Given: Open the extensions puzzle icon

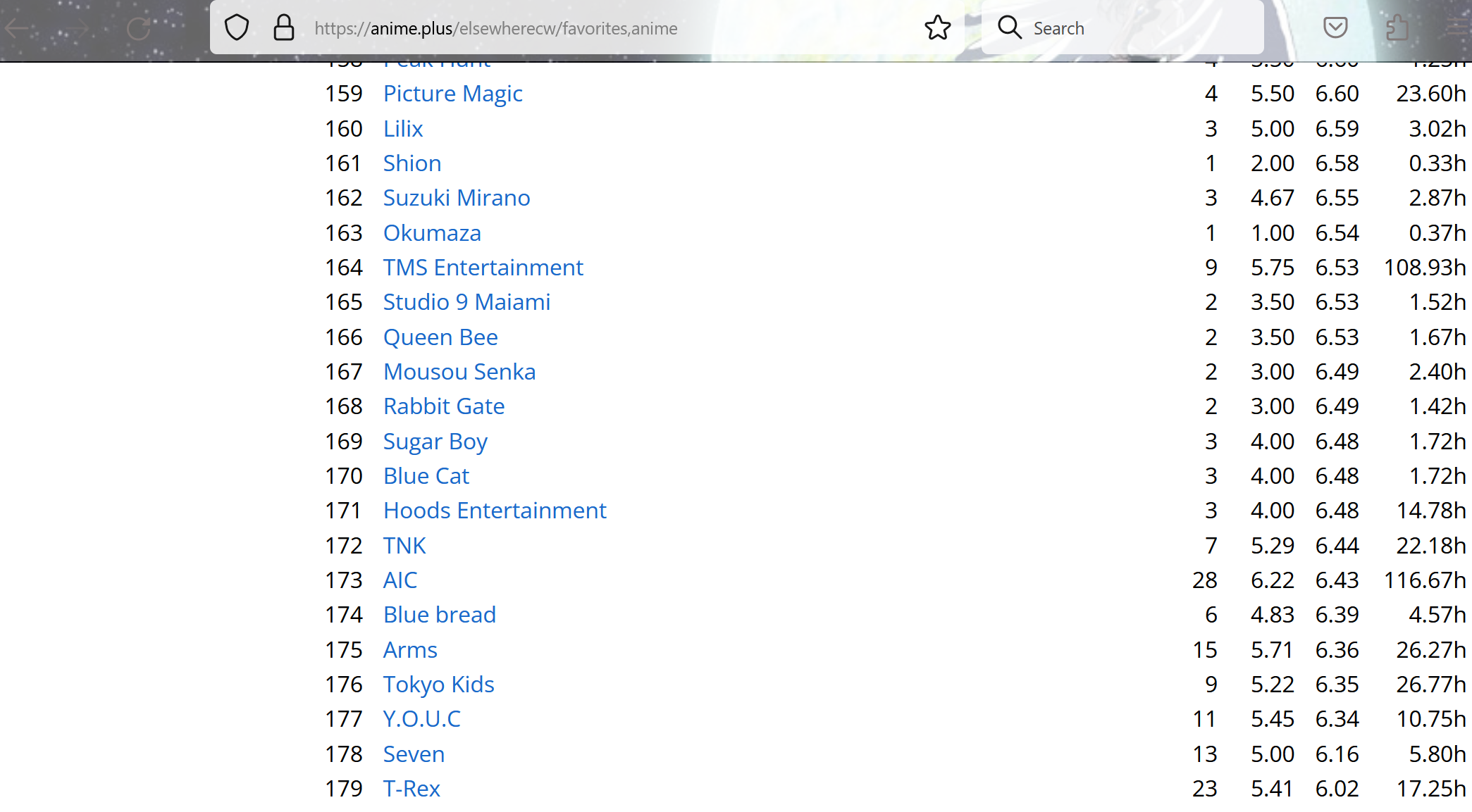Looking at the screenshot, I should pyautogui.click(x=1397, y=27).
